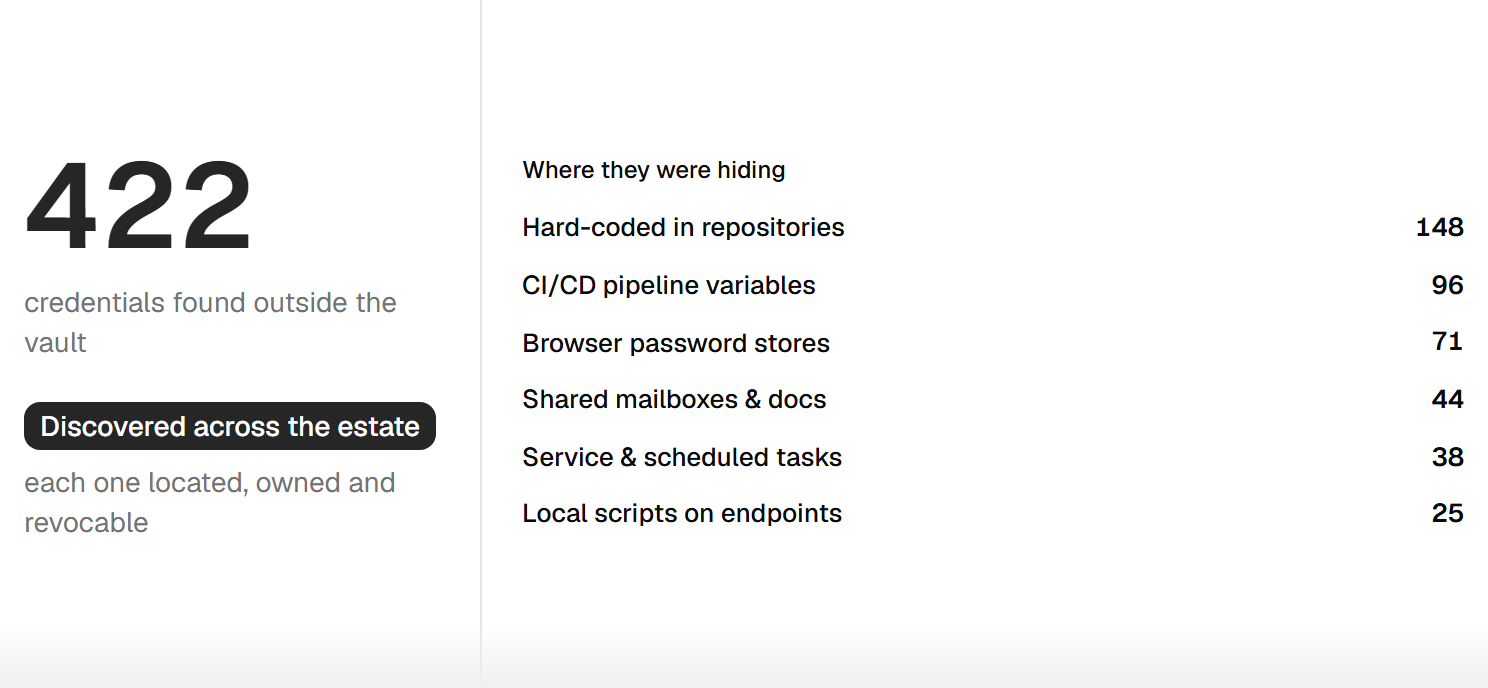Image resolution: width=1488 pixels, height=688 pixels.
Task: Click the Where they were hiding heading
Action: 654,170
